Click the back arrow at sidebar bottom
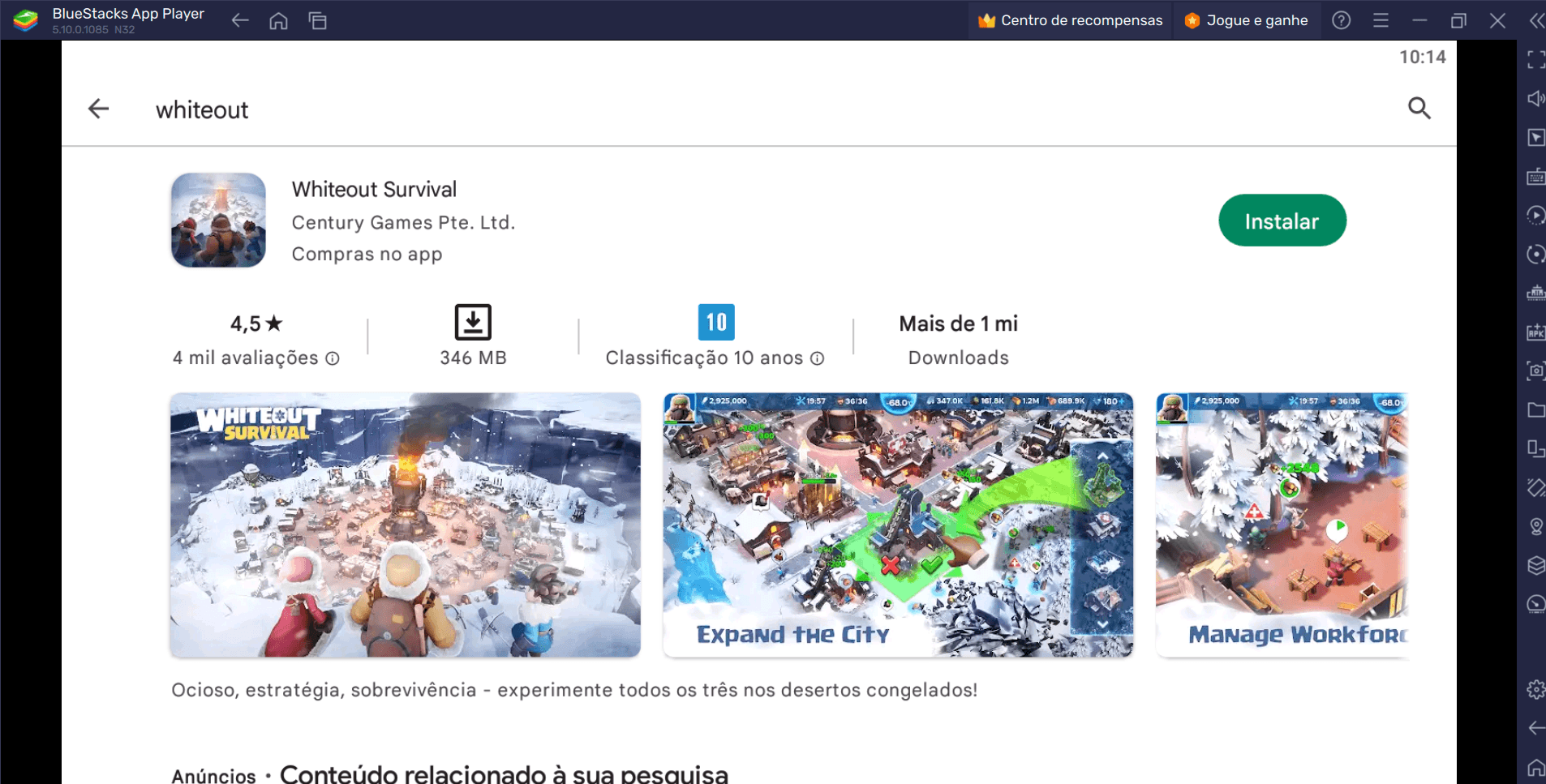Image resolution: width=1546 pixels, height=784 pixels. (1535, 728)
